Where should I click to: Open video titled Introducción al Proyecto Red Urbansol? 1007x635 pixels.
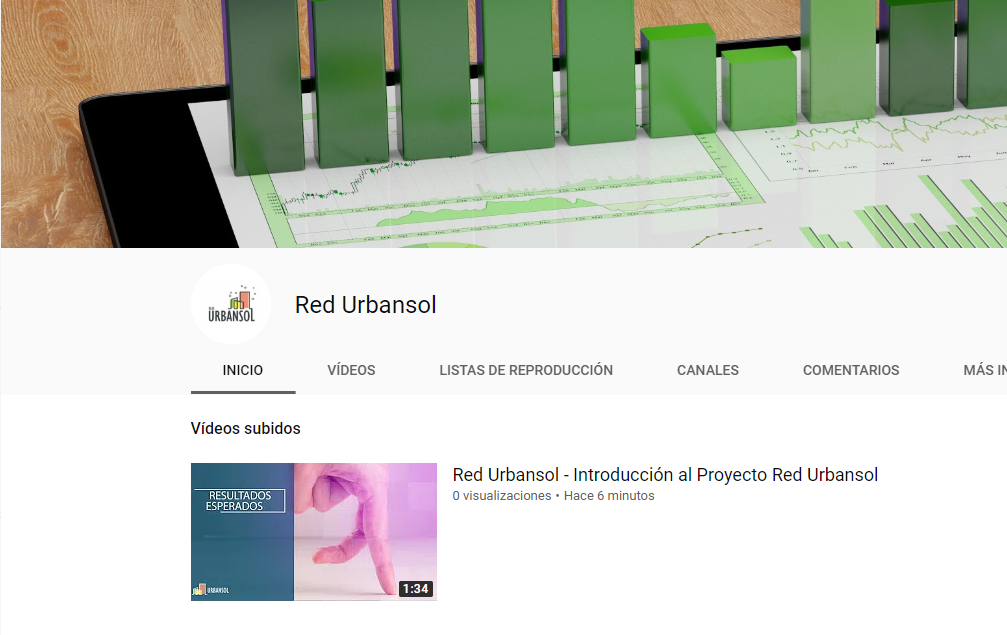tap(665, 475)
